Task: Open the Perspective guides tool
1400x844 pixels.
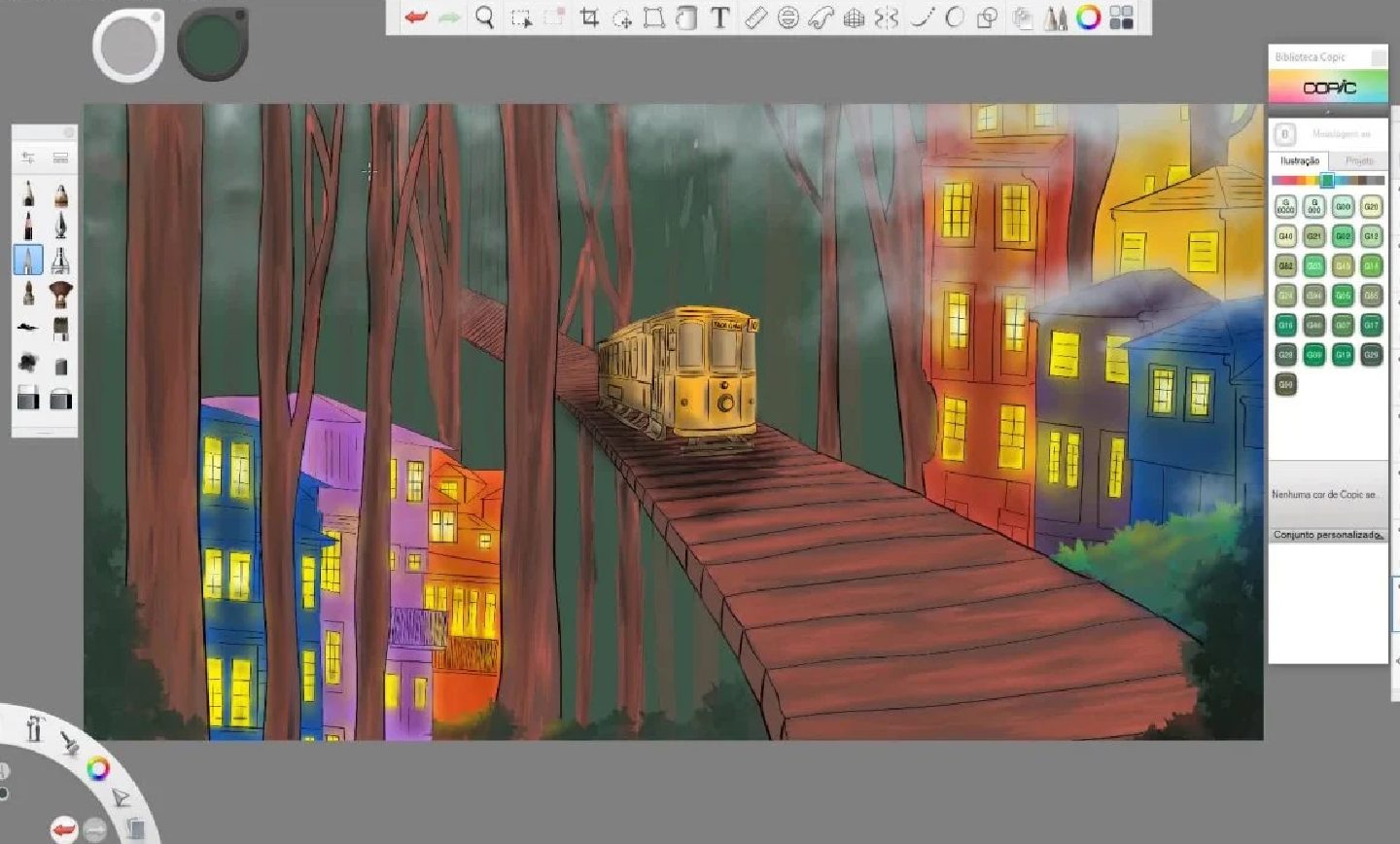Action: (855, 18)
